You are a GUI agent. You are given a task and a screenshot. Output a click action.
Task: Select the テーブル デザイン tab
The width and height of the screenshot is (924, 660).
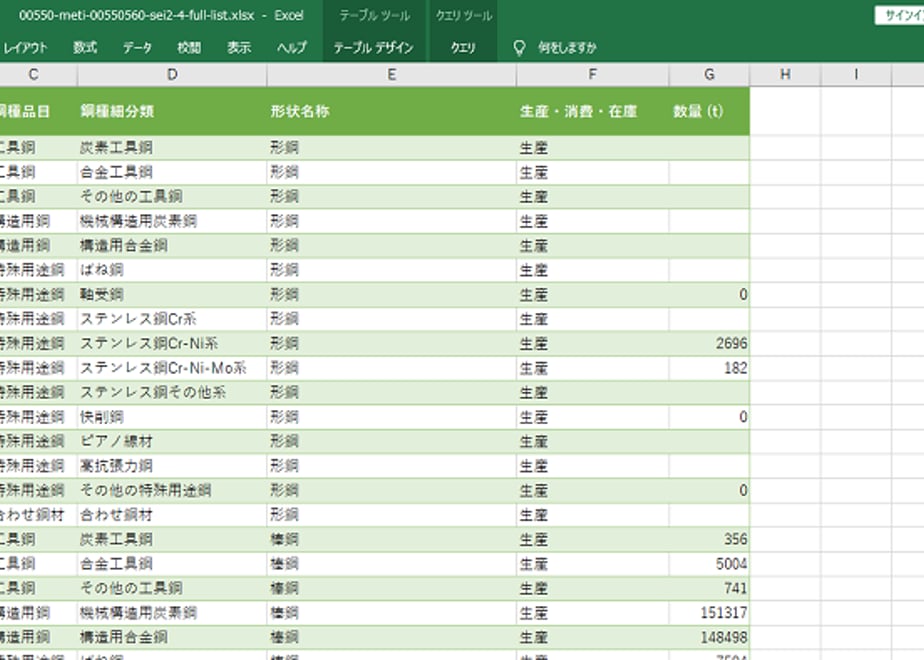point(374,48)
